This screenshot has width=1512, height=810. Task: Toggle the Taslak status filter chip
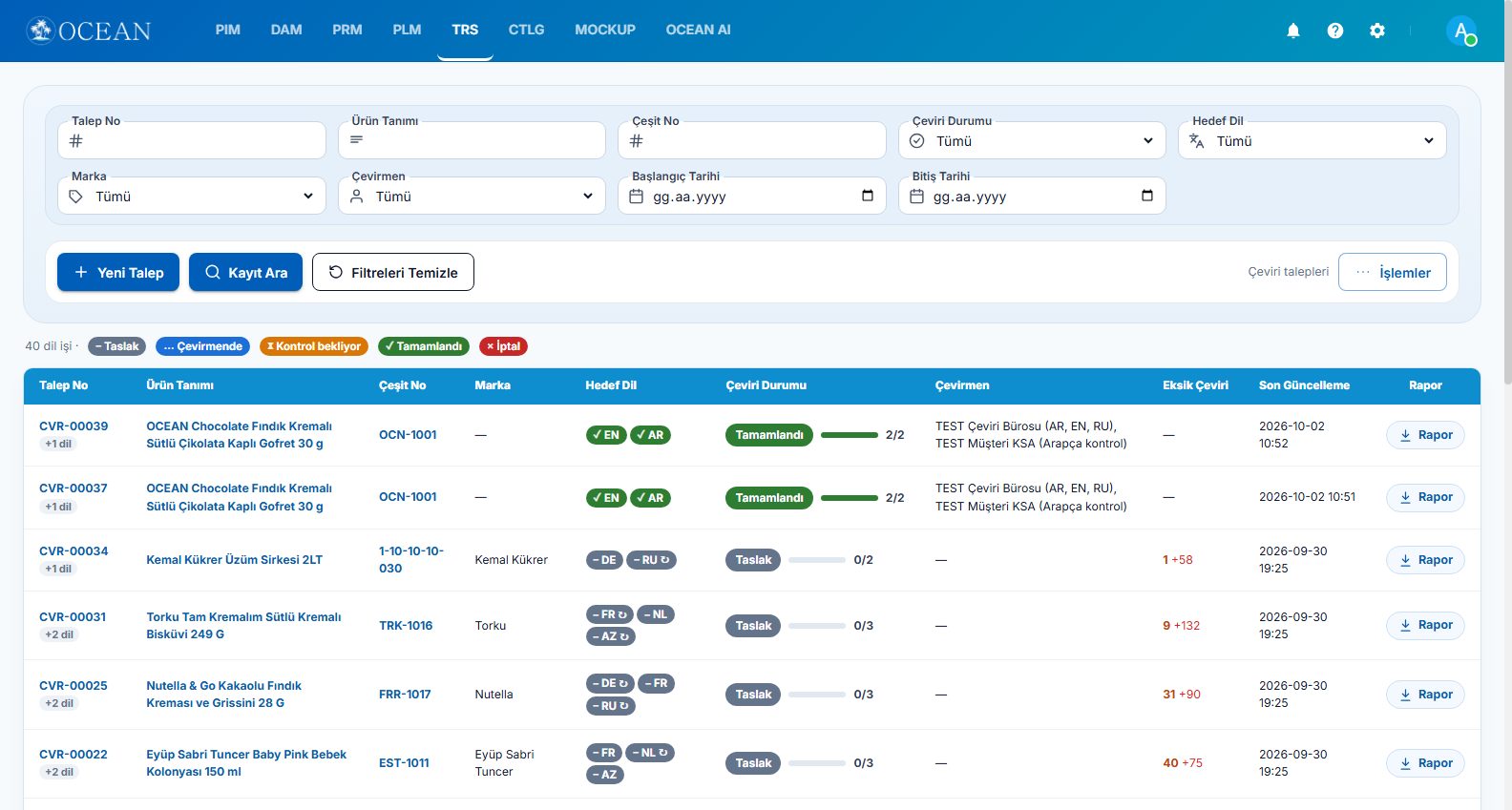(x=116, y=346)
